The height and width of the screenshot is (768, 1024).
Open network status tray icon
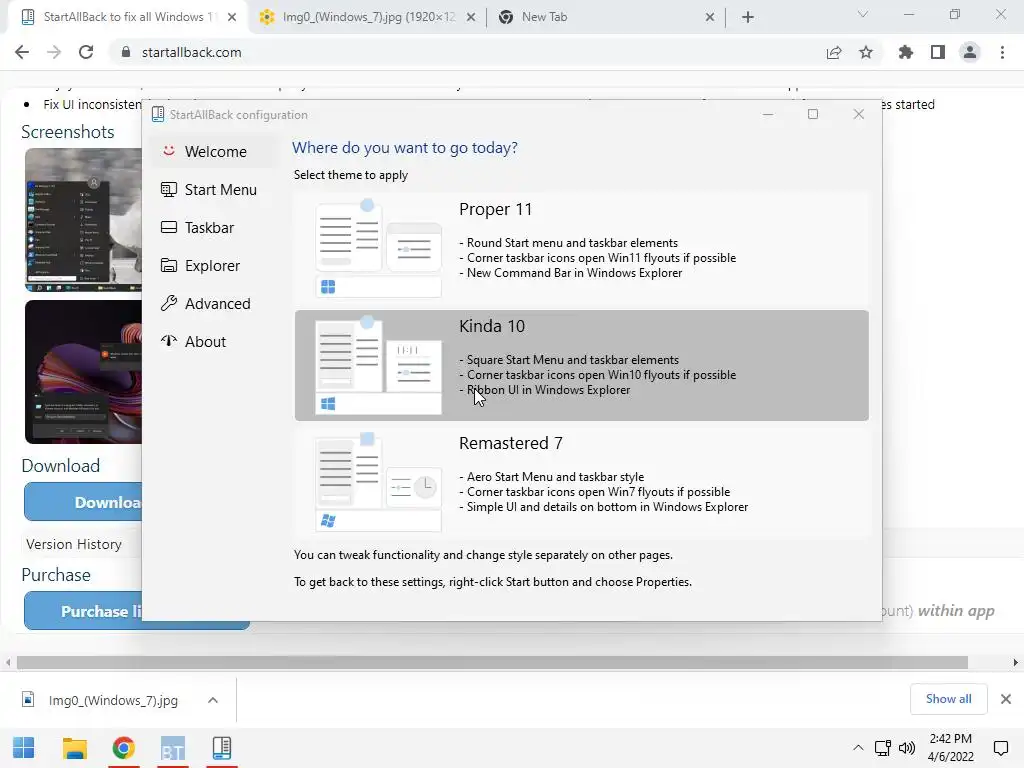[883, 748]
